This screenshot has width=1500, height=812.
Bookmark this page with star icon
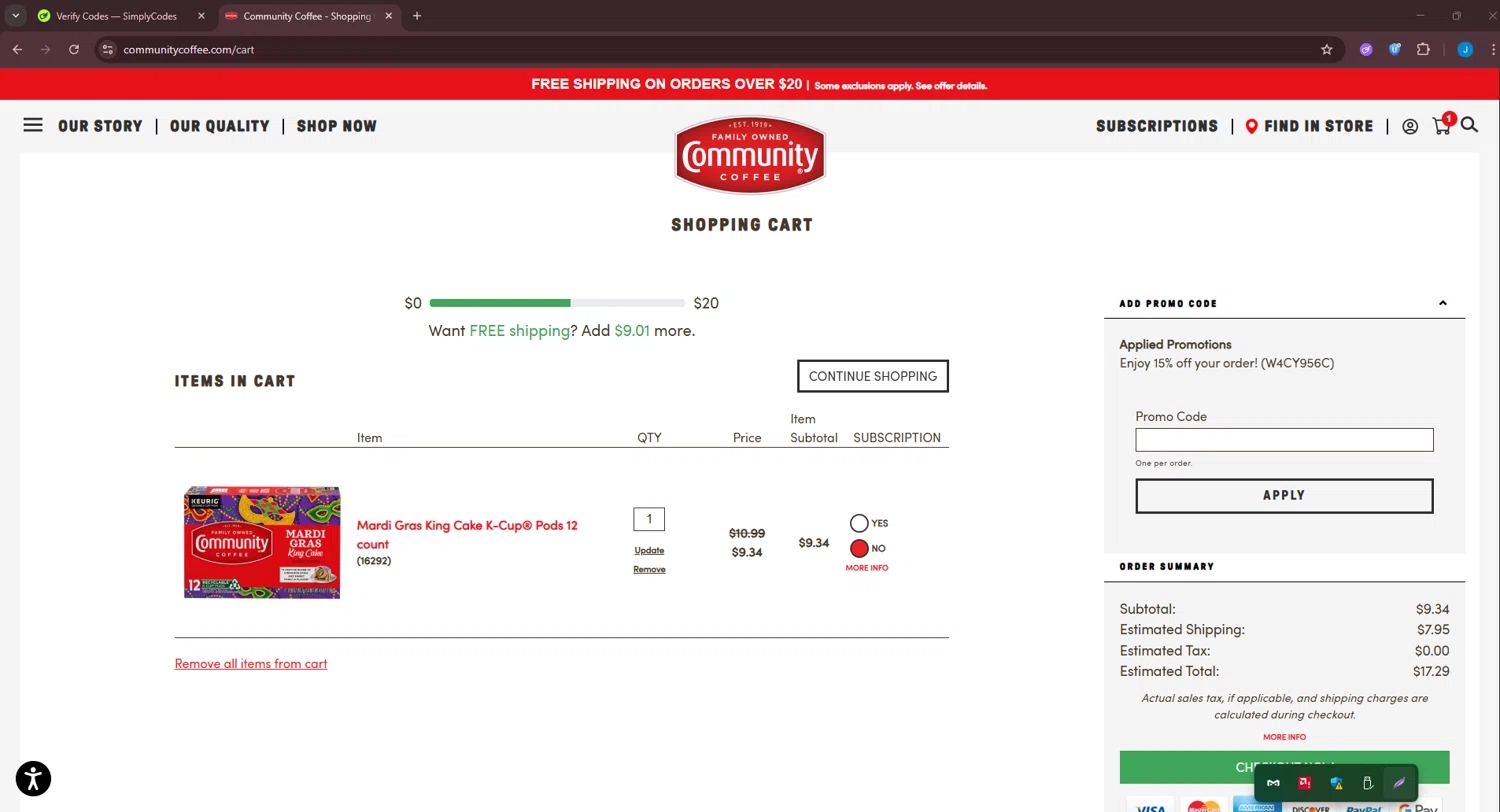coord(1327,49)
